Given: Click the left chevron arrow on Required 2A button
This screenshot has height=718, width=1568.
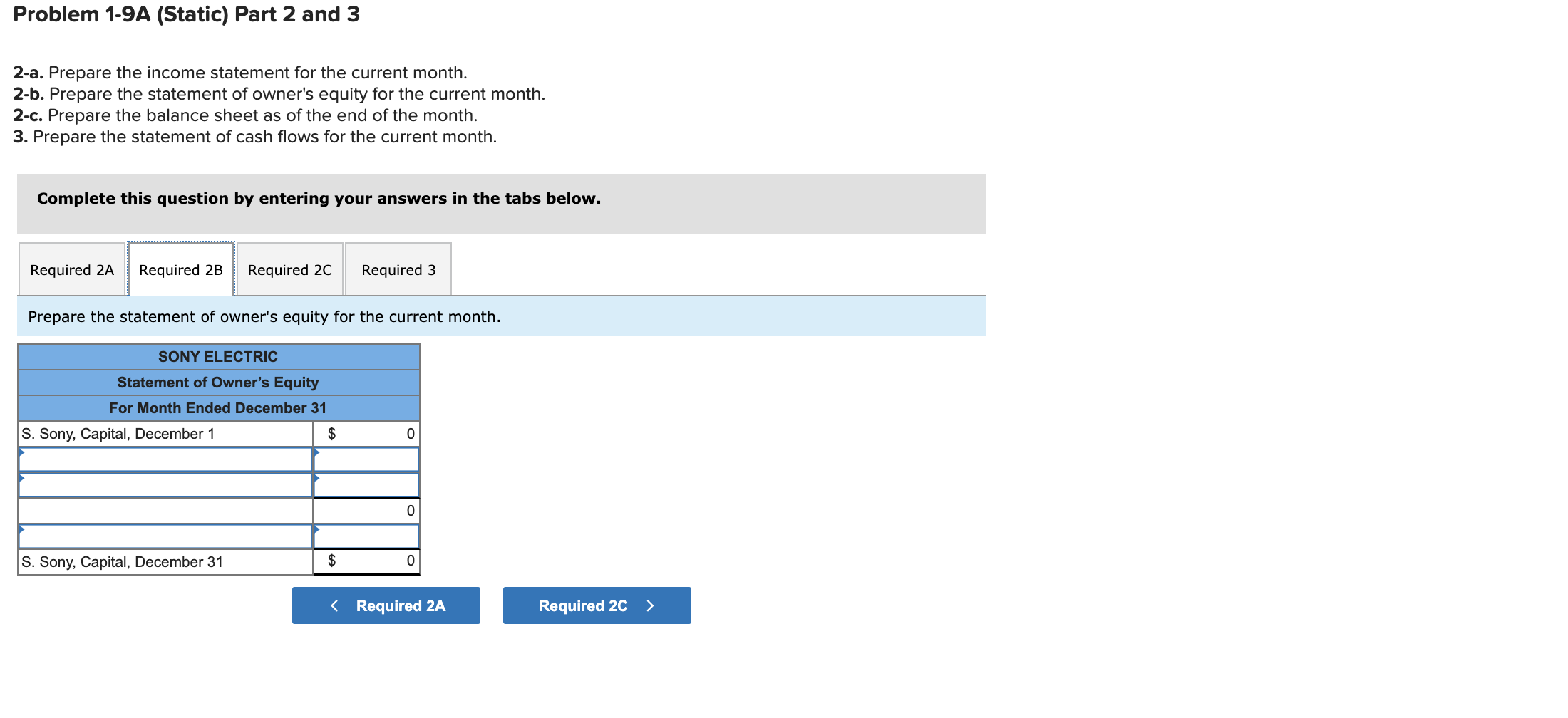Looking at the screenshot, I should coord(334,605).
